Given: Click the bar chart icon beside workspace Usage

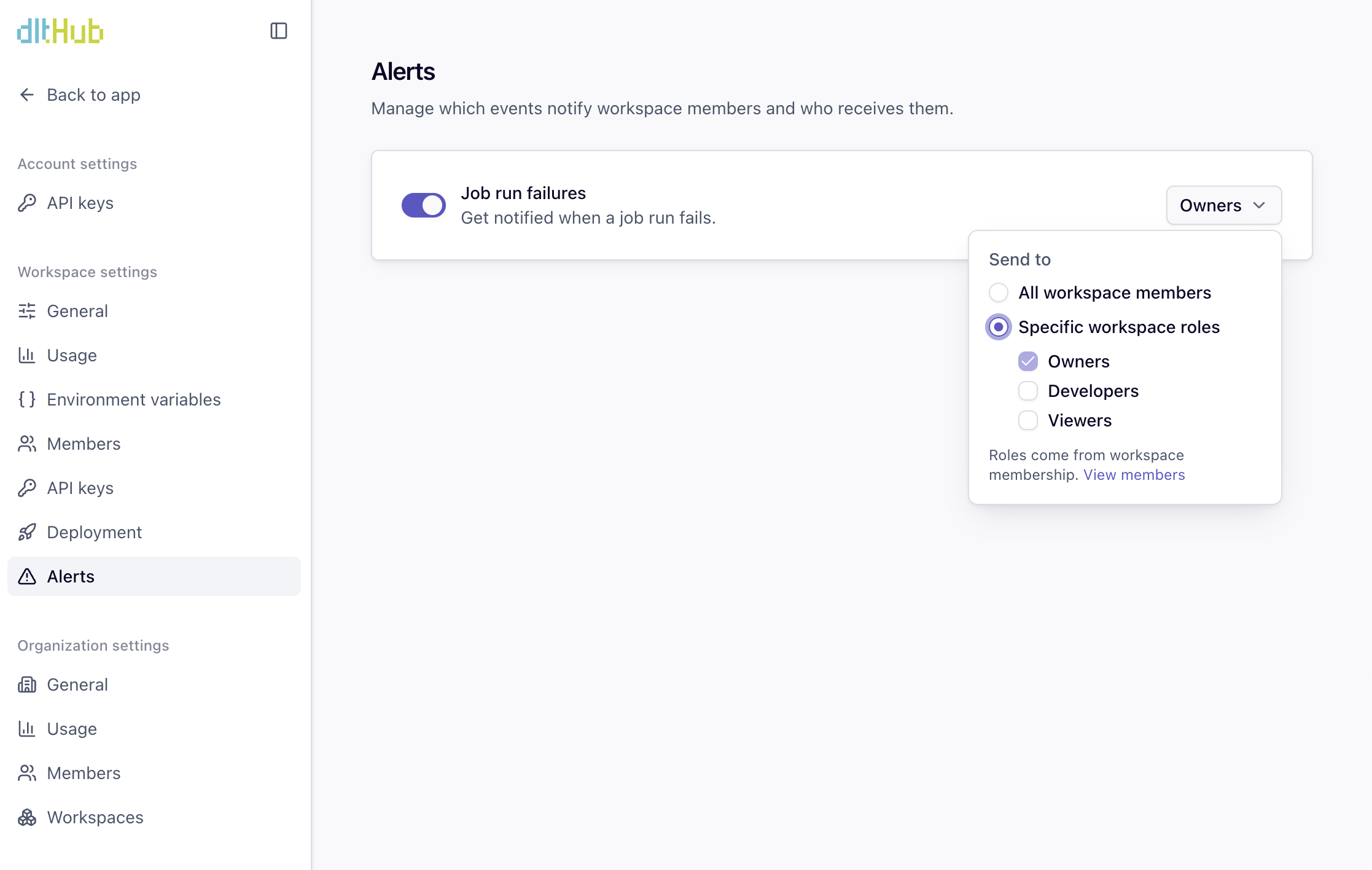Looking at the screenshot, I should coord(27,355).
